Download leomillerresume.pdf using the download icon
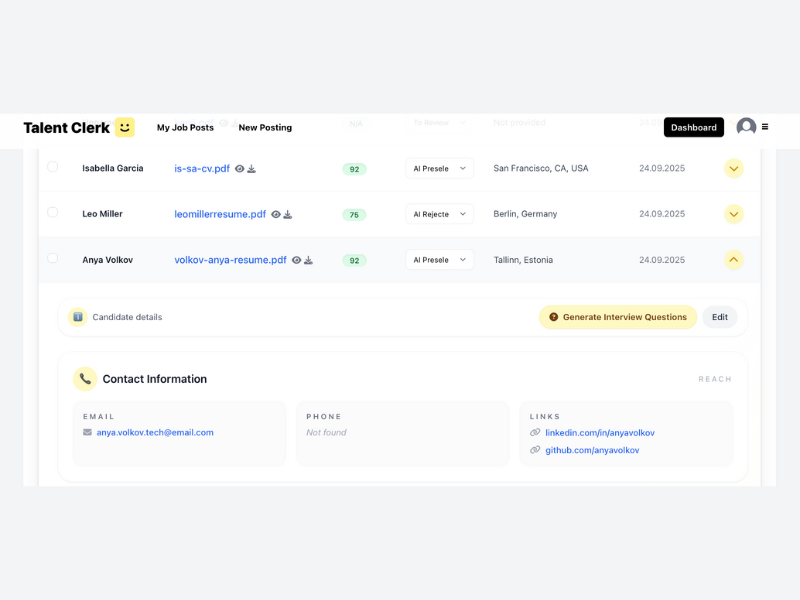 pos(288,214)
